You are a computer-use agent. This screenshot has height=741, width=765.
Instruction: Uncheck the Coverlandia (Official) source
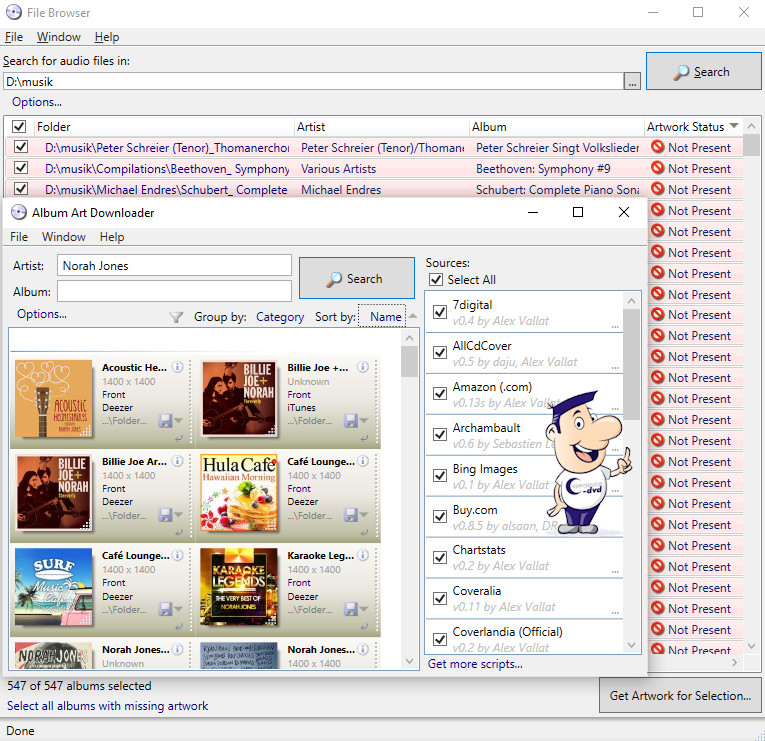tap(440, 639)
